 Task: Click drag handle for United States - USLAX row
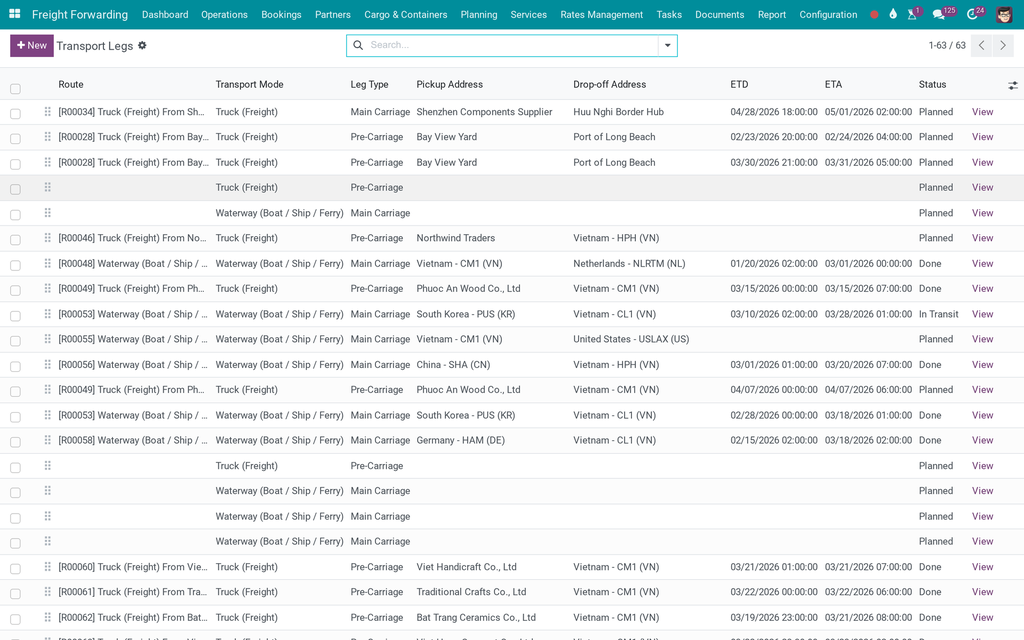(x=48, y=339)
